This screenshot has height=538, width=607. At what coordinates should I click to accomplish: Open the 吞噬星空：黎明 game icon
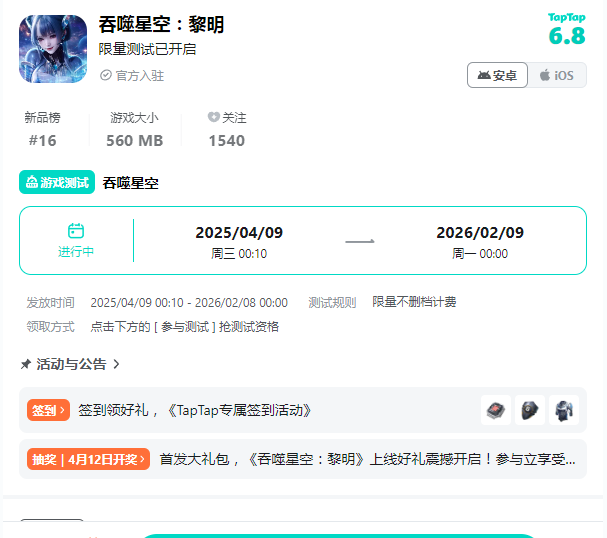point(53,49)
